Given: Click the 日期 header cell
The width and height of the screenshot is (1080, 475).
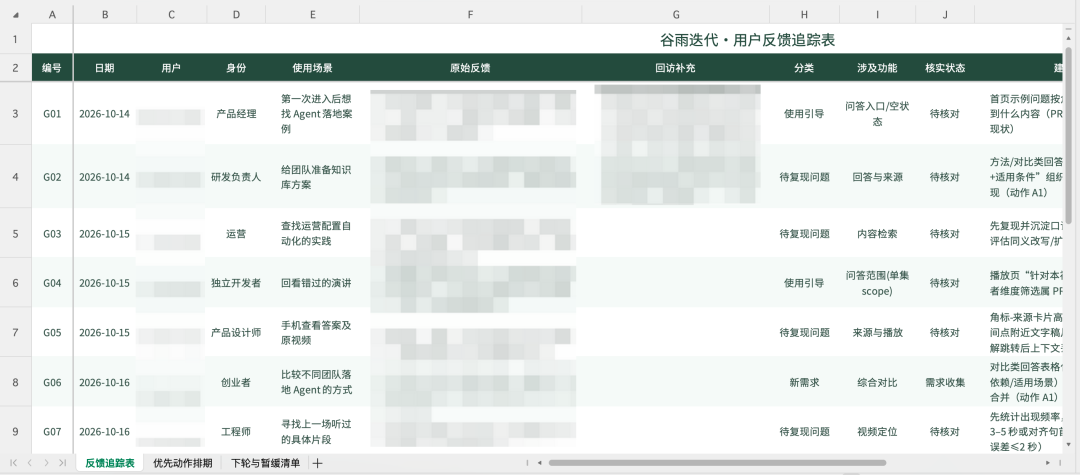Looking at the screenshot, I should point(105,68).
